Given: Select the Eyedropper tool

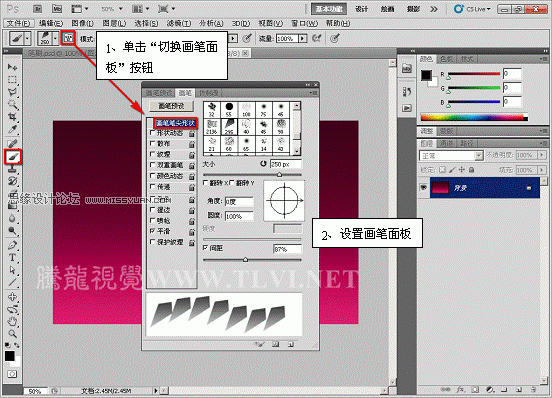Looking at the screenshot, I should tap(12, 129).
